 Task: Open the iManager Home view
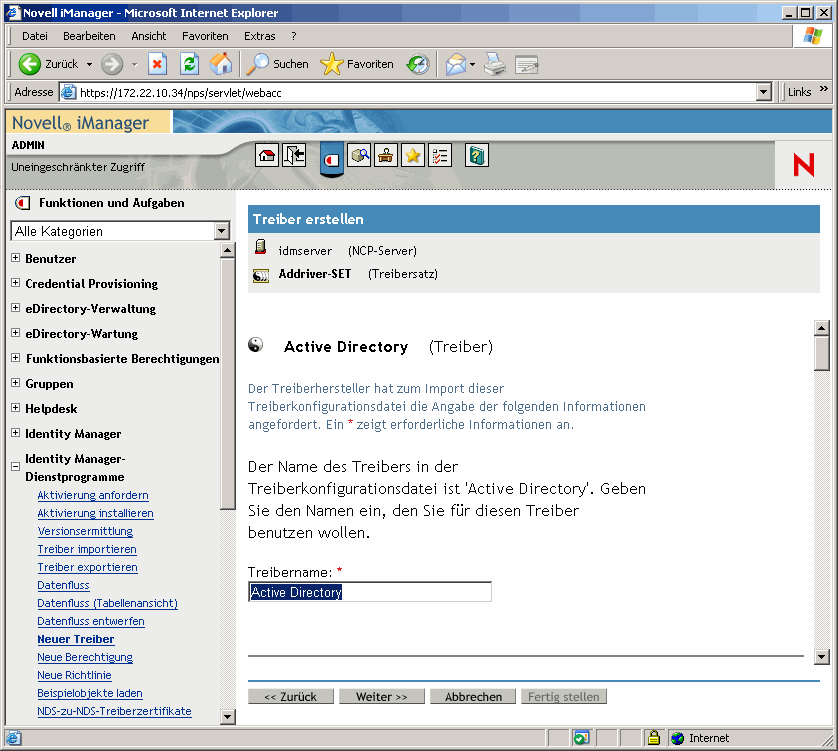(265, 155)
